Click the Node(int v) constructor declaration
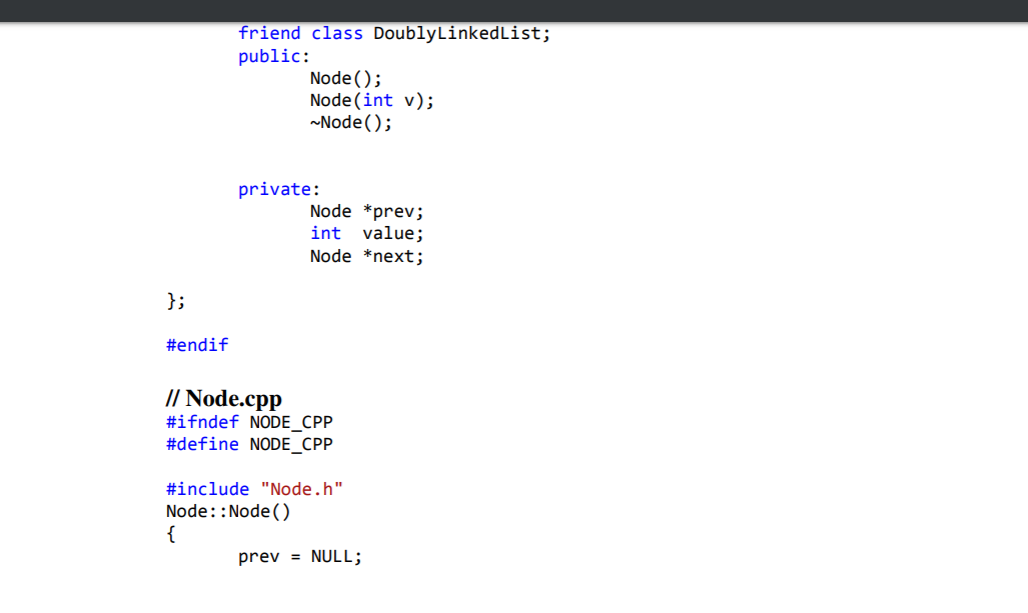 click(x=370, y=100)
